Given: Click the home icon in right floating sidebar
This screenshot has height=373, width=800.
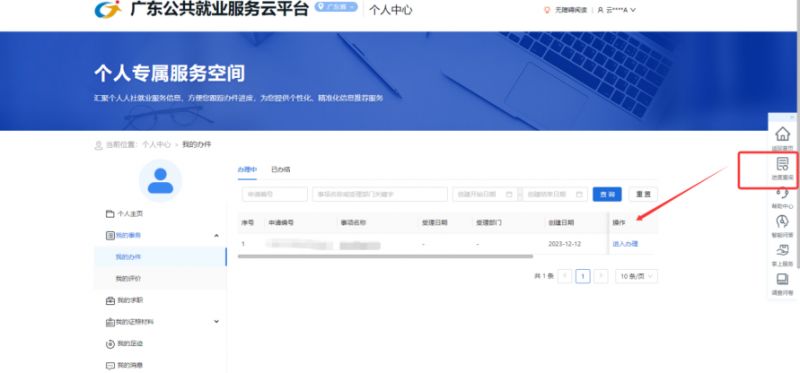Looking at the screenshot, I should click(782, 134).
